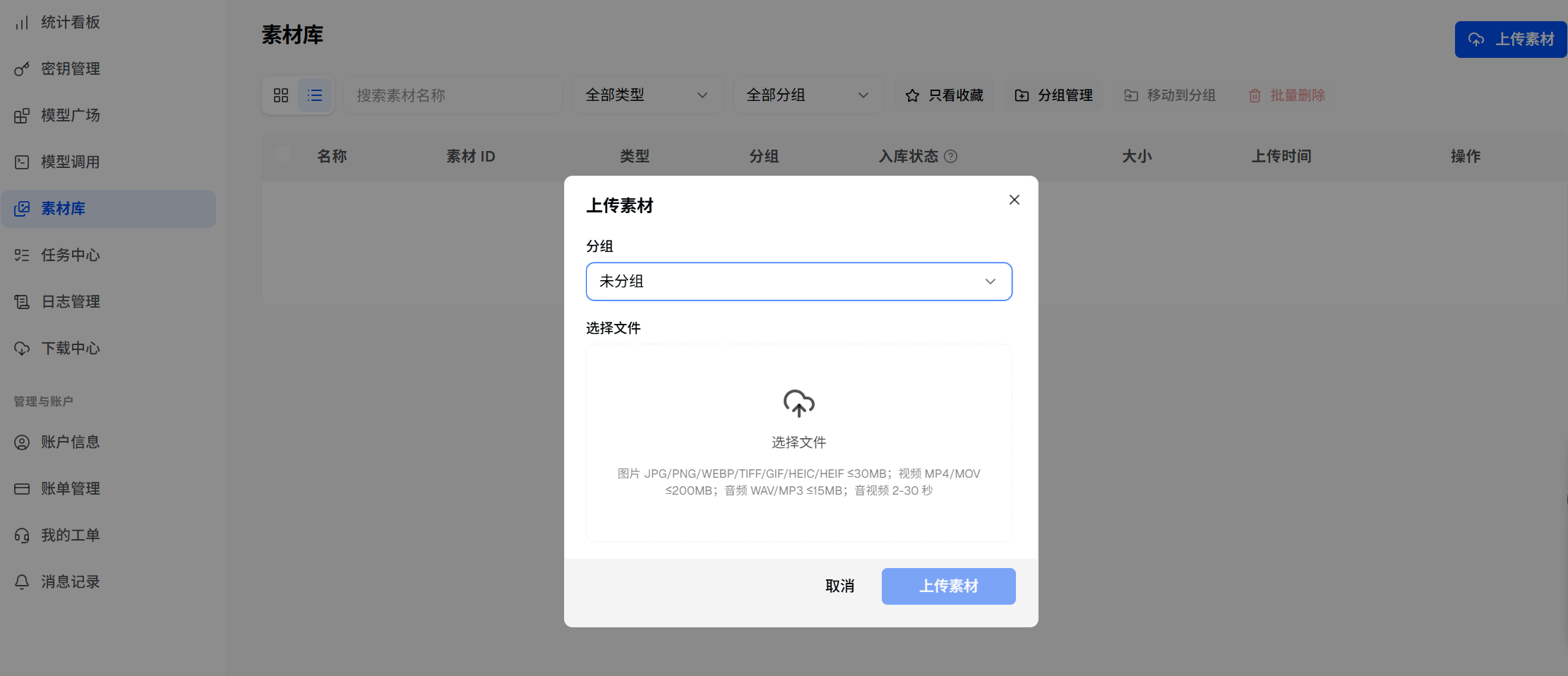Click the 账单管理 card icon
The width and height of the screenshot is (1568, 676).
[22, 489]
